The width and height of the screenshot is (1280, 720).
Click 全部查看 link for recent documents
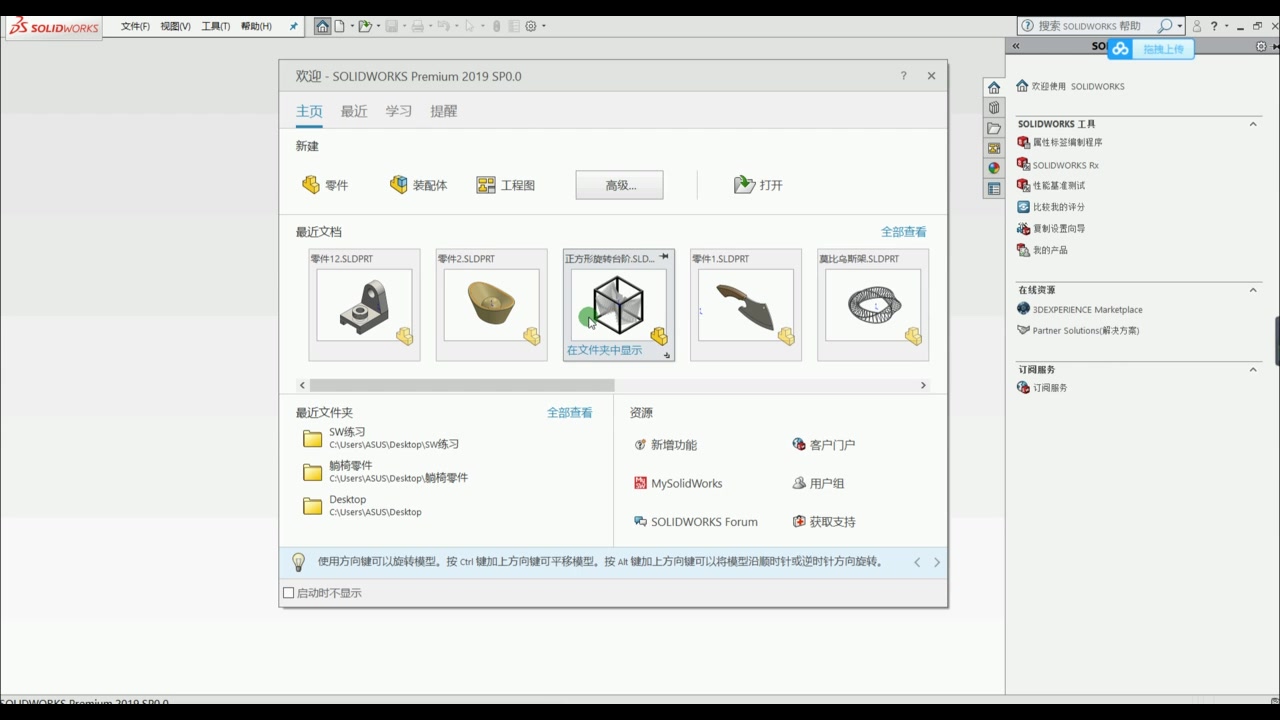pyautogui.click(x=904, y=232)
